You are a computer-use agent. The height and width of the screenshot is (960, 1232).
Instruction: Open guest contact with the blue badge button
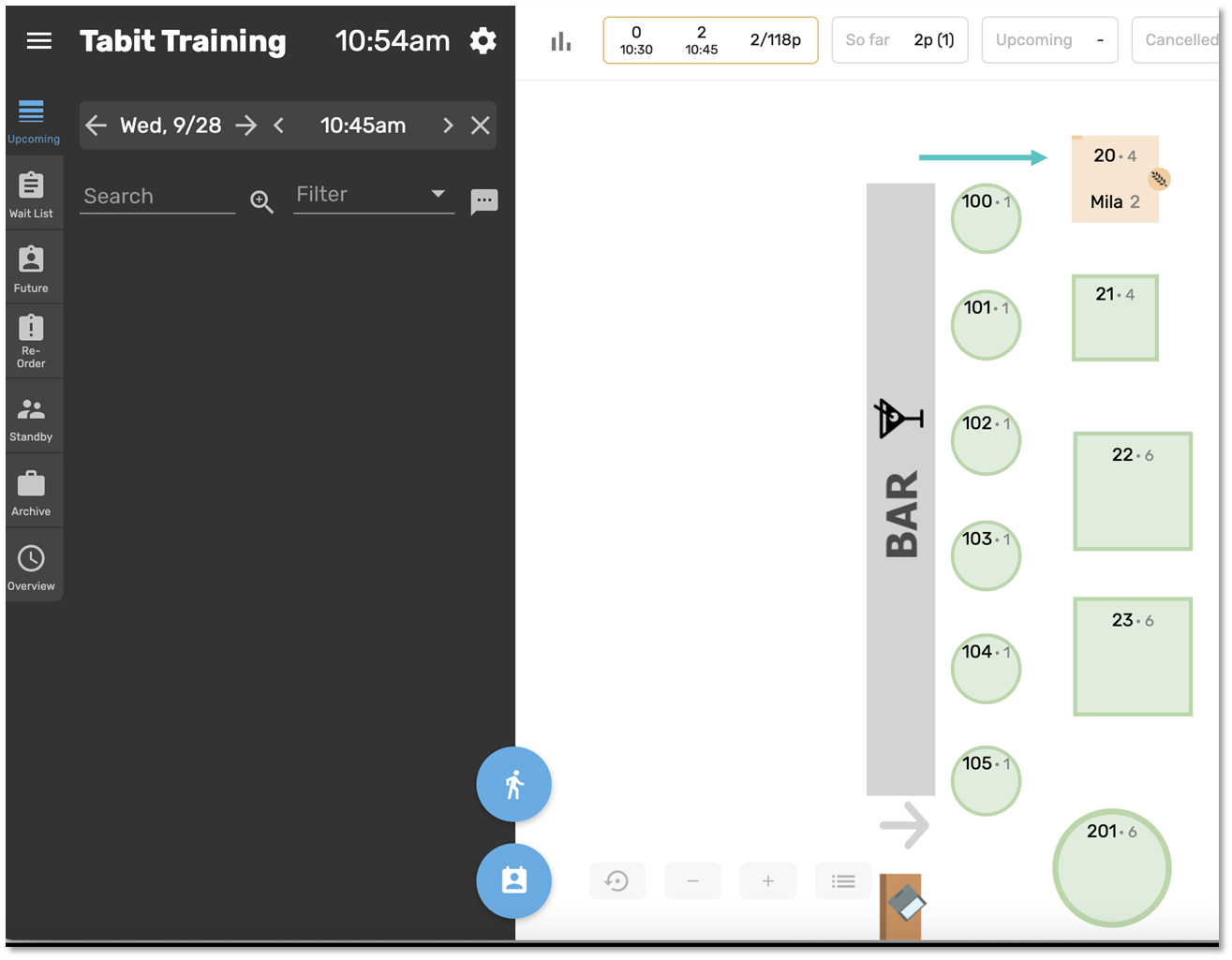pos(513,880)
